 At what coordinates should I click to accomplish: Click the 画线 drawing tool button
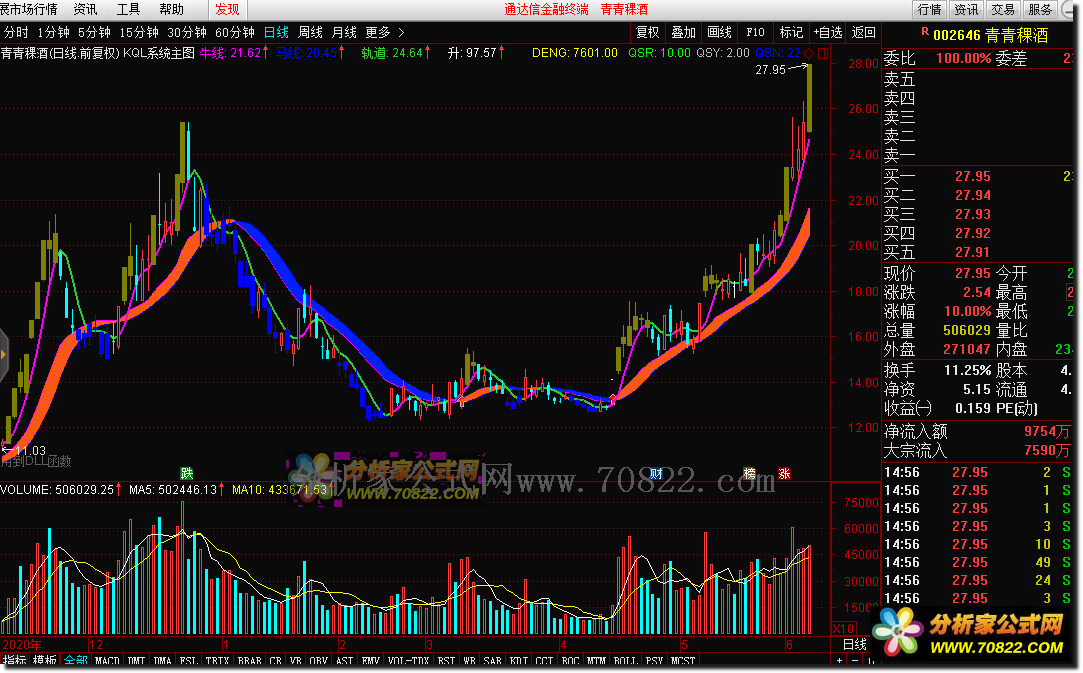click(719, 32)
